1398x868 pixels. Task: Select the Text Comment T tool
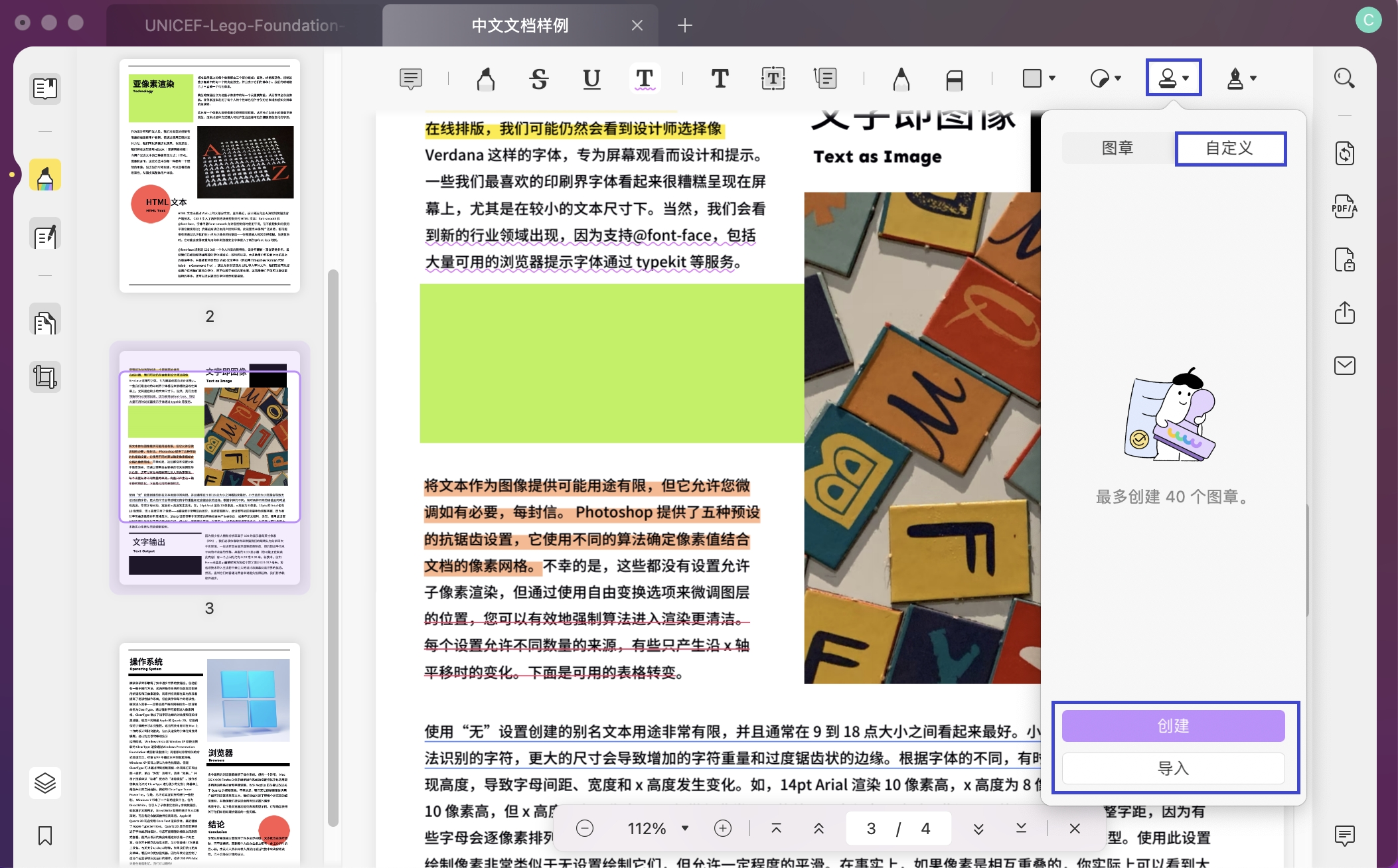(x=720, y=79)
